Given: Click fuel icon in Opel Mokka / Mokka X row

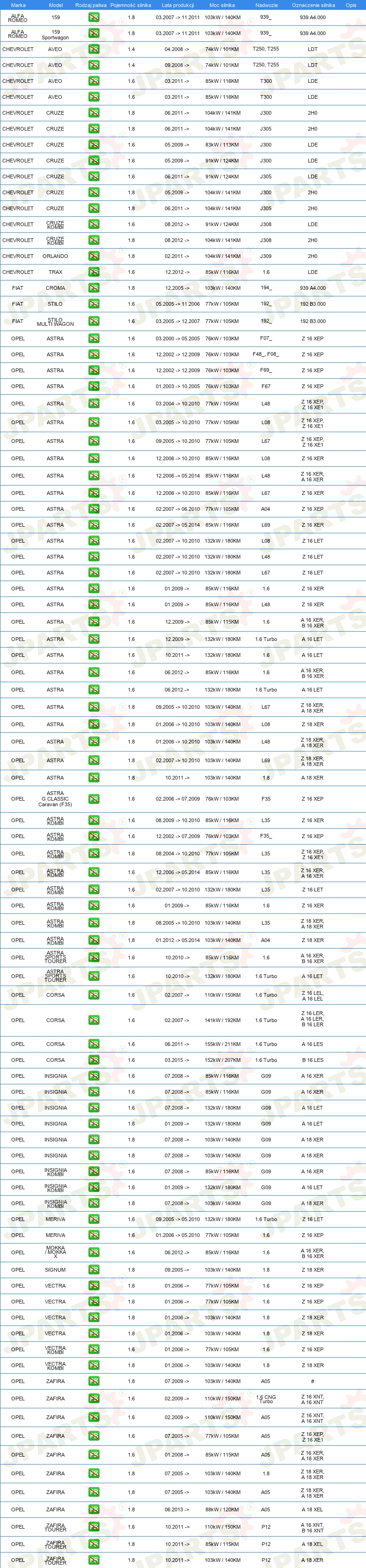Looking at the screenshot, I should (x=94, y=1253).
